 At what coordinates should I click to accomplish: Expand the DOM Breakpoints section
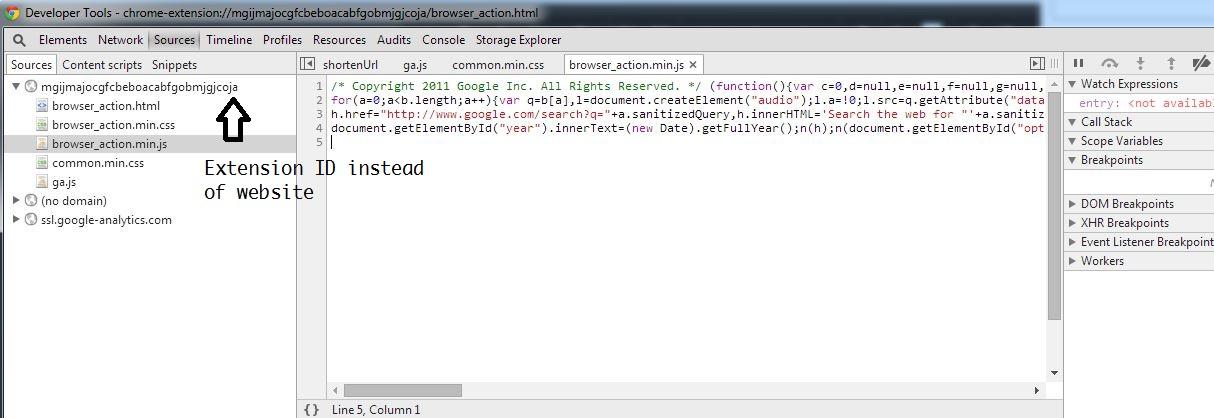click(1072, 204)
